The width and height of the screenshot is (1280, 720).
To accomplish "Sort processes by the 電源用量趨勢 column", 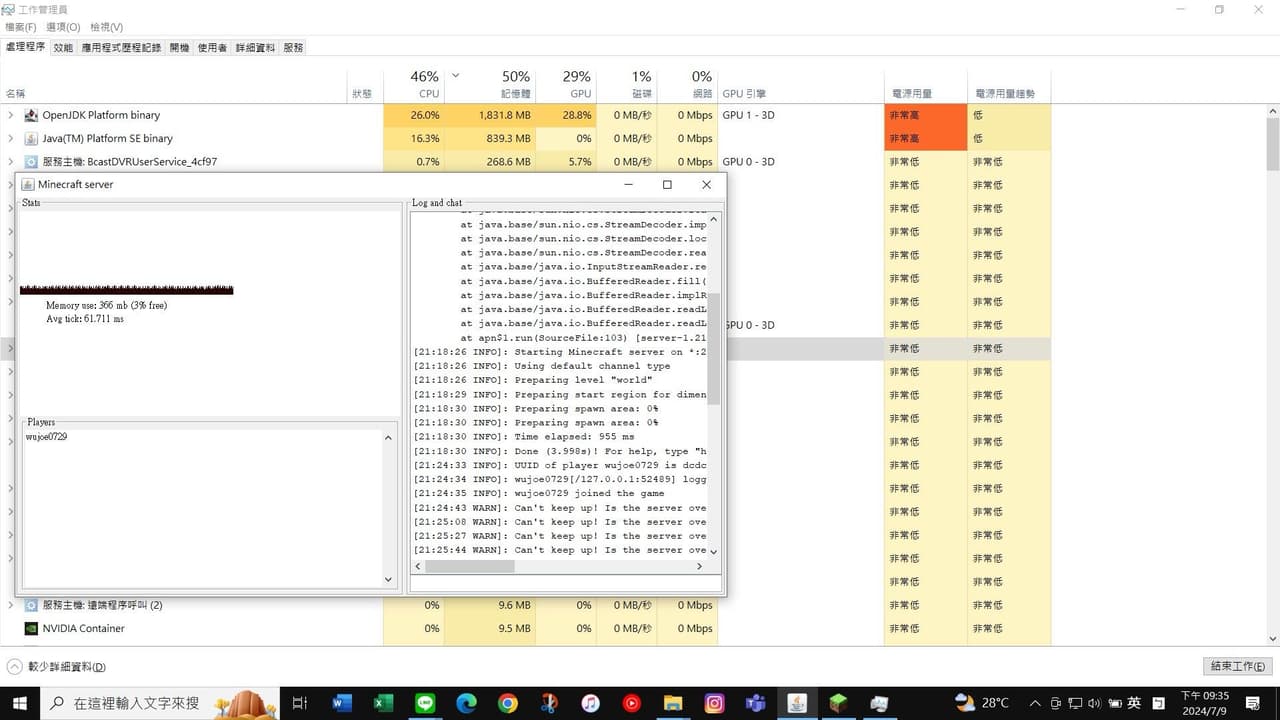I will coord(1009,85).
